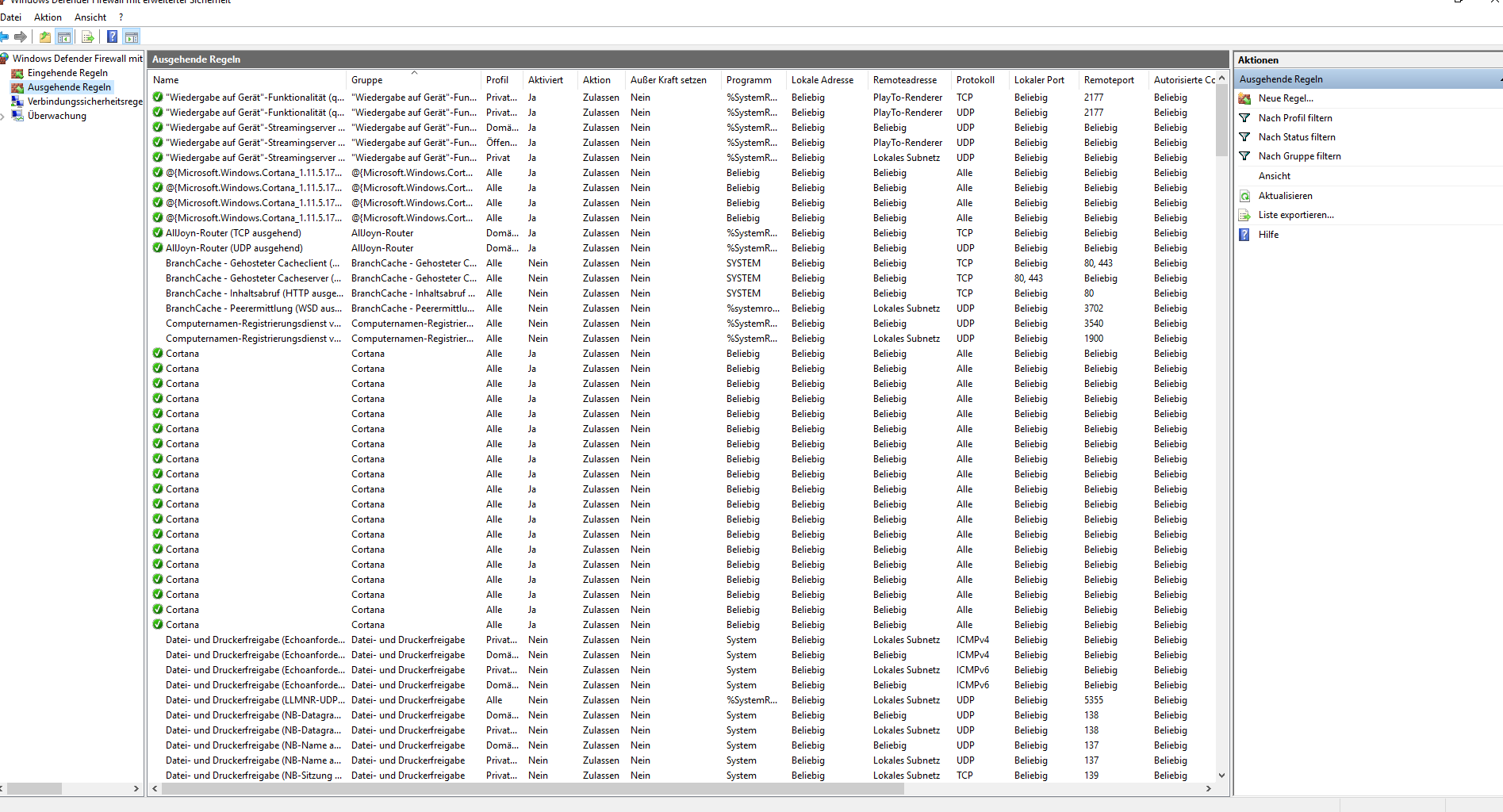The width and height of the screenshot is (1503, 812).
Task: Sort by the Aktion column header
Action: [x=601, y=80]
